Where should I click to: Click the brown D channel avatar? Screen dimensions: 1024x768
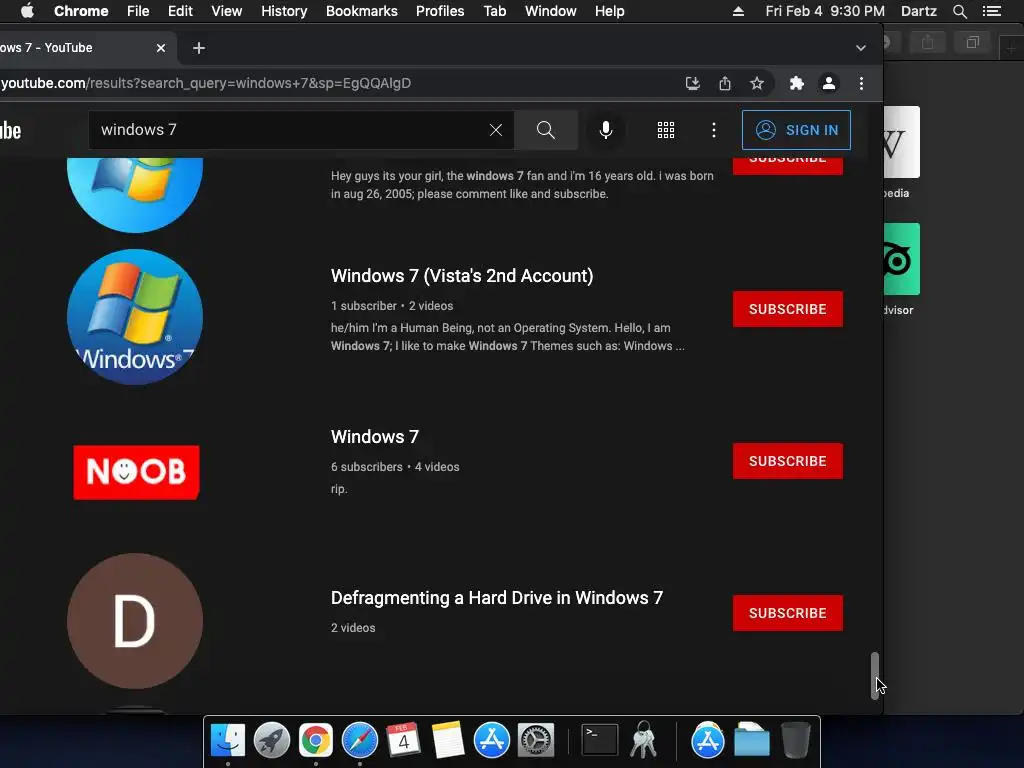[135, 621]
